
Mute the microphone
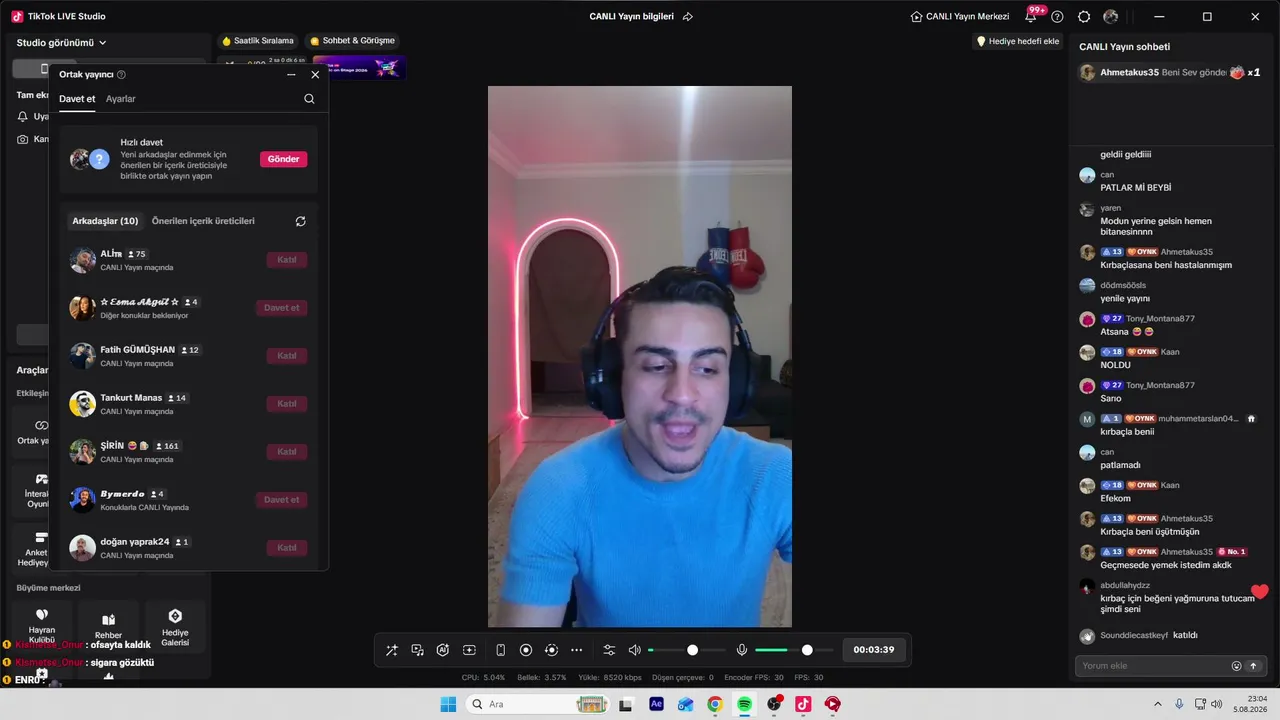[x=742, y=650]
